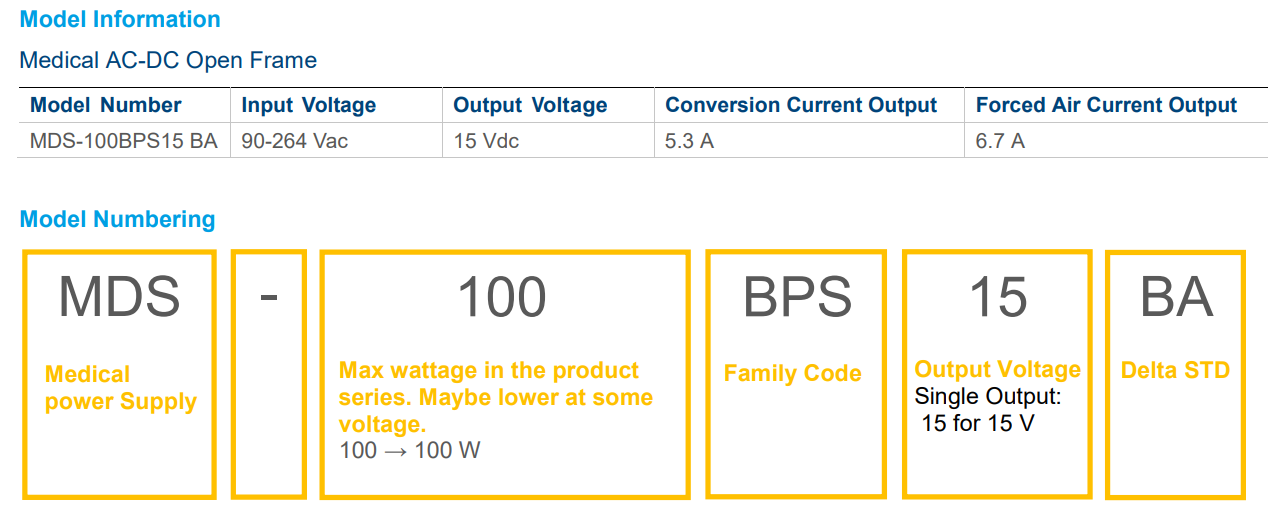
Task: Click the Delta STD label
Action: coord(1175,370)
